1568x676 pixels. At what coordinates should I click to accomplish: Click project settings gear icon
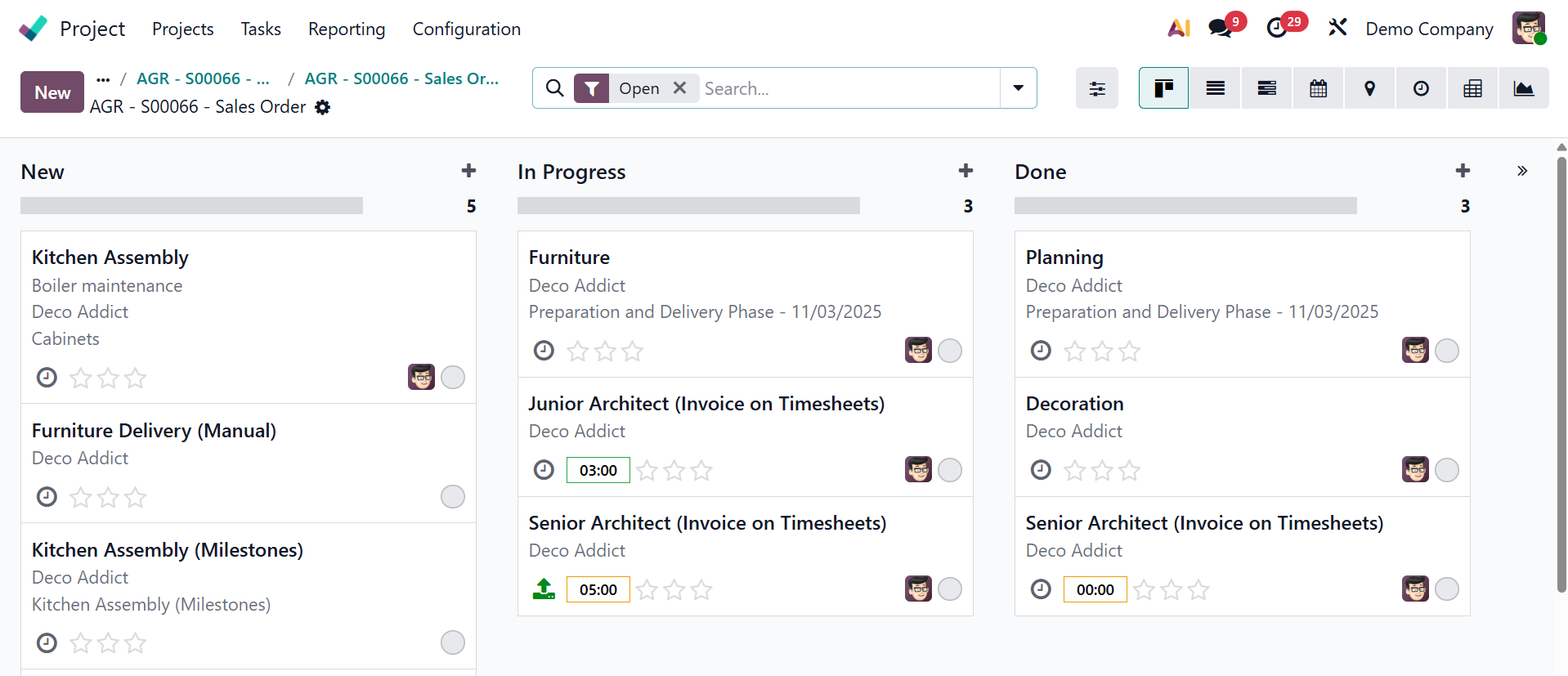pyautogui.click(x=323, y=107)
